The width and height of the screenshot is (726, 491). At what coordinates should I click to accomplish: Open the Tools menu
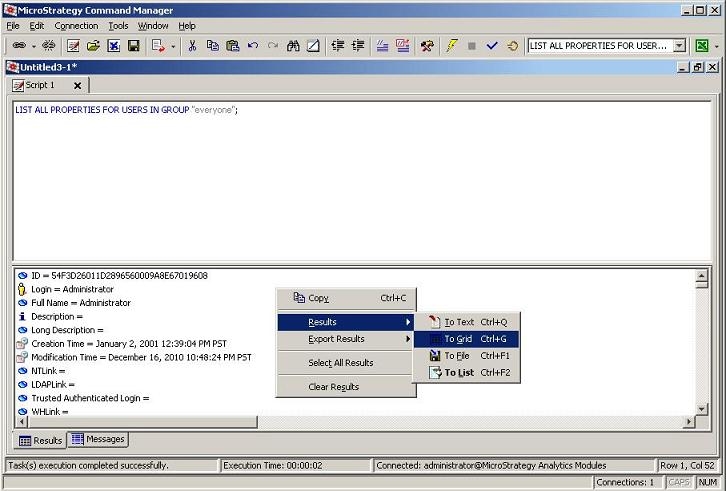[x=118, y=26]
